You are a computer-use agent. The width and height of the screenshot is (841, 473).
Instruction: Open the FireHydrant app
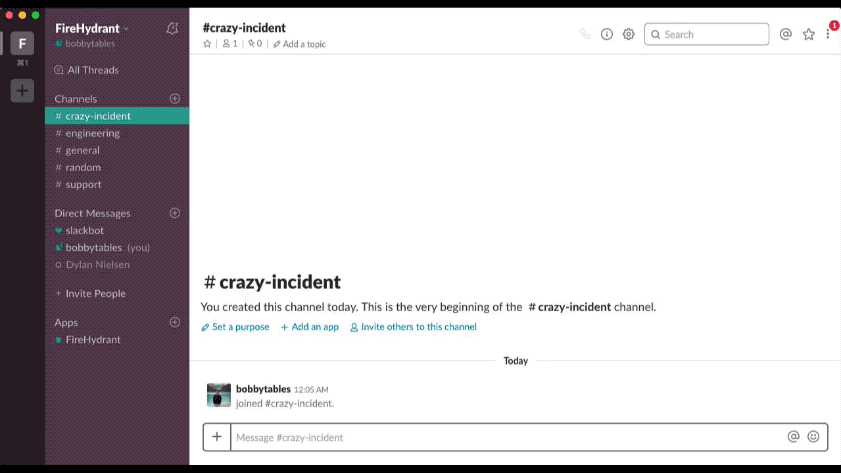(117, 339)
